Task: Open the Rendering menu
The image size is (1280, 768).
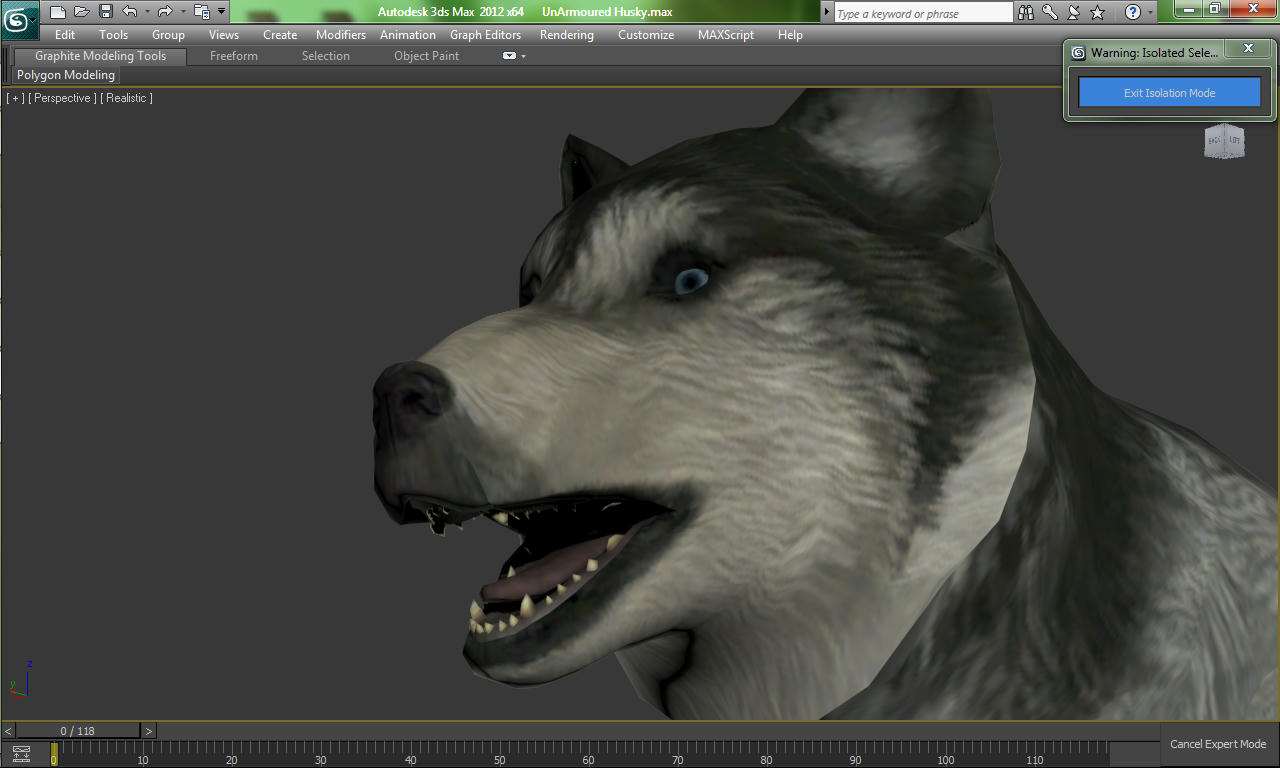Action: pyautogui.click(x=566, y=34)
